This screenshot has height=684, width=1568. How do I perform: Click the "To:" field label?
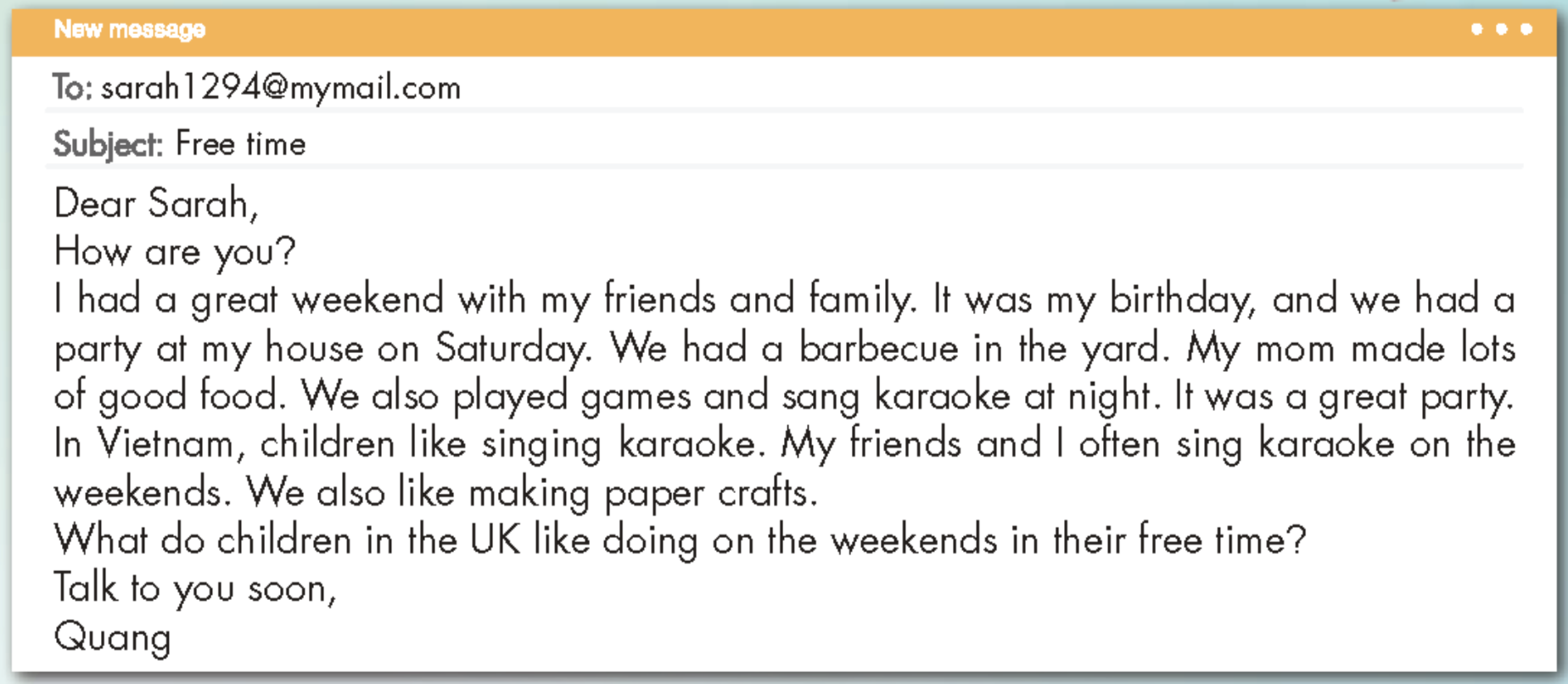click(x=71, y=87)
